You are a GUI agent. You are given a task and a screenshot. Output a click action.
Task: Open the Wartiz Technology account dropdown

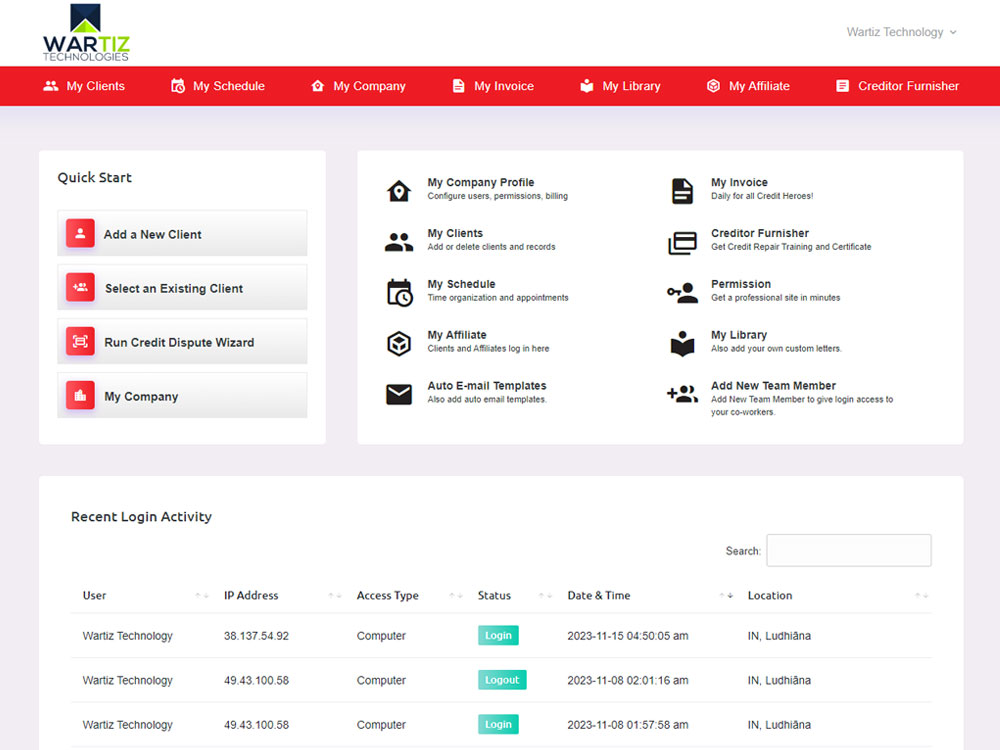(x=901, y=32)
